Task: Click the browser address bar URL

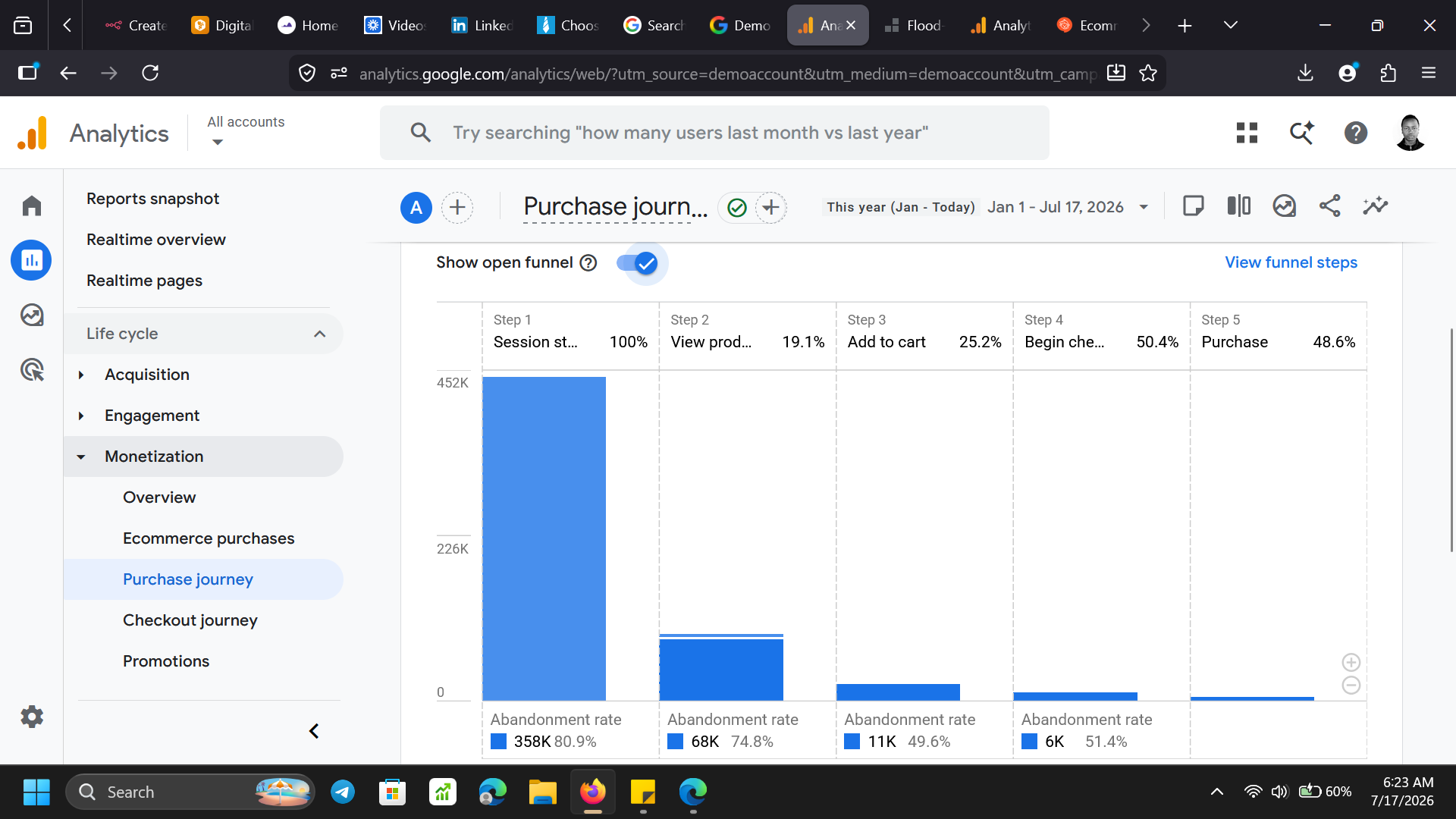Action: pos(726,73)
